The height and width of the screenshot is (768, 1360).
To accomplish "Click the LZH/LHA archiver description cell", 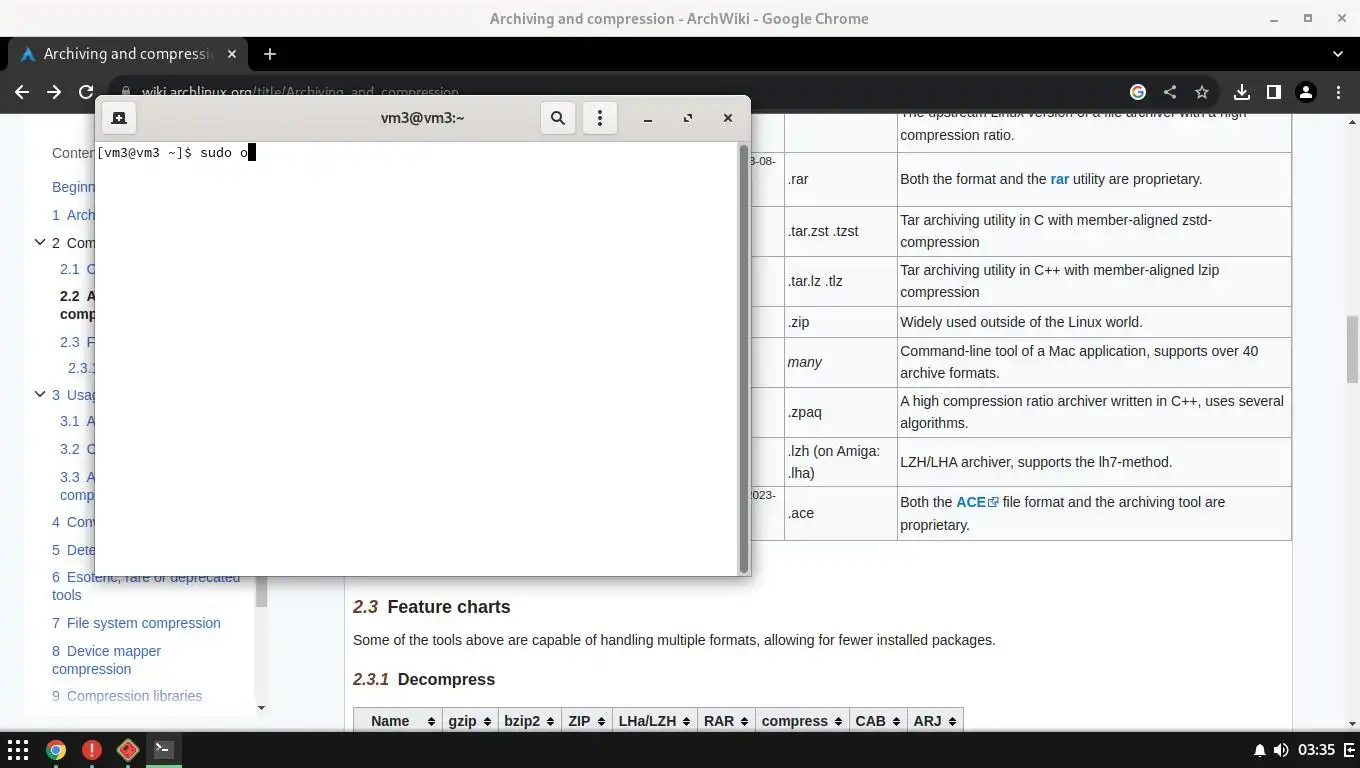I will click(1094, 462).
